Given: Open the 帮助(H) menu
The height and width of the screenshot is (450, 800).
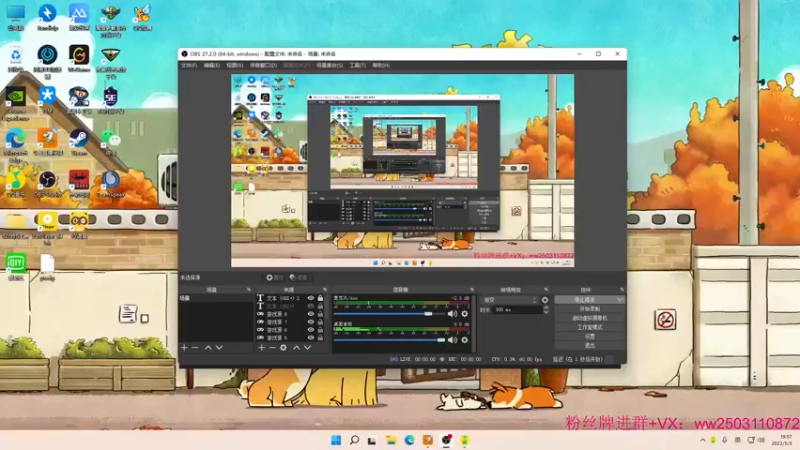Looking at the screenshot, I should click(x=381, y=65).
